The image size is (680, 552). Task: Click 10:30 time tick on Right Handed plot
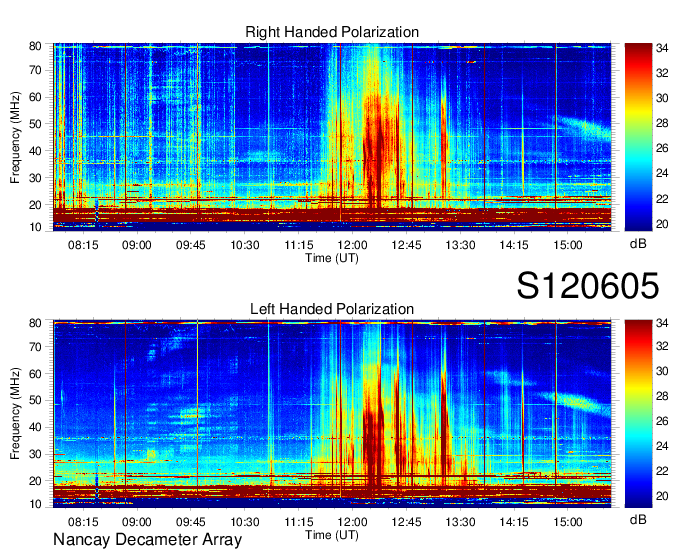point(245,245)
